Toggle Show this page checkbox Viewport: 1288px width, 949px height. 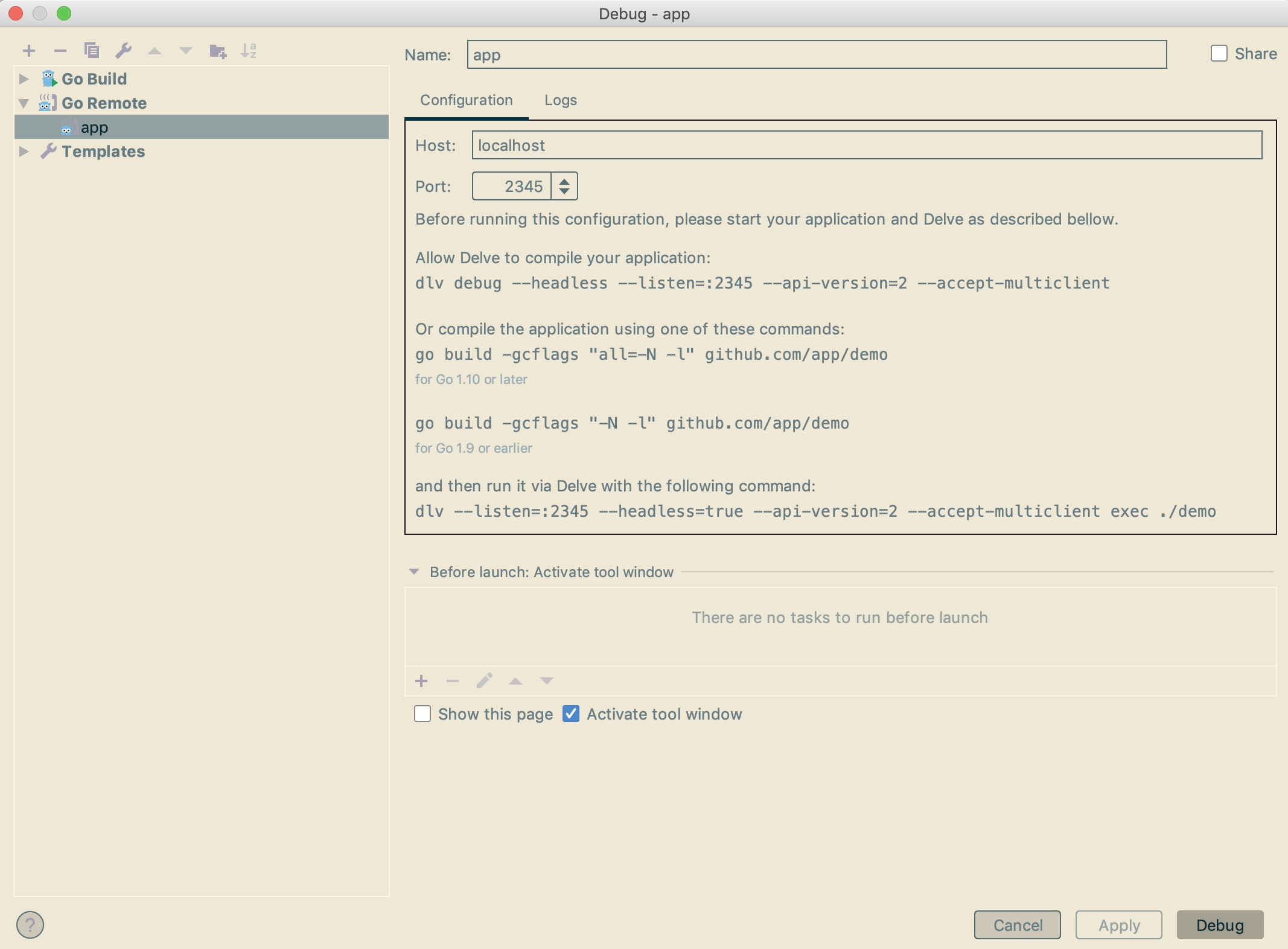click(422, 714)
